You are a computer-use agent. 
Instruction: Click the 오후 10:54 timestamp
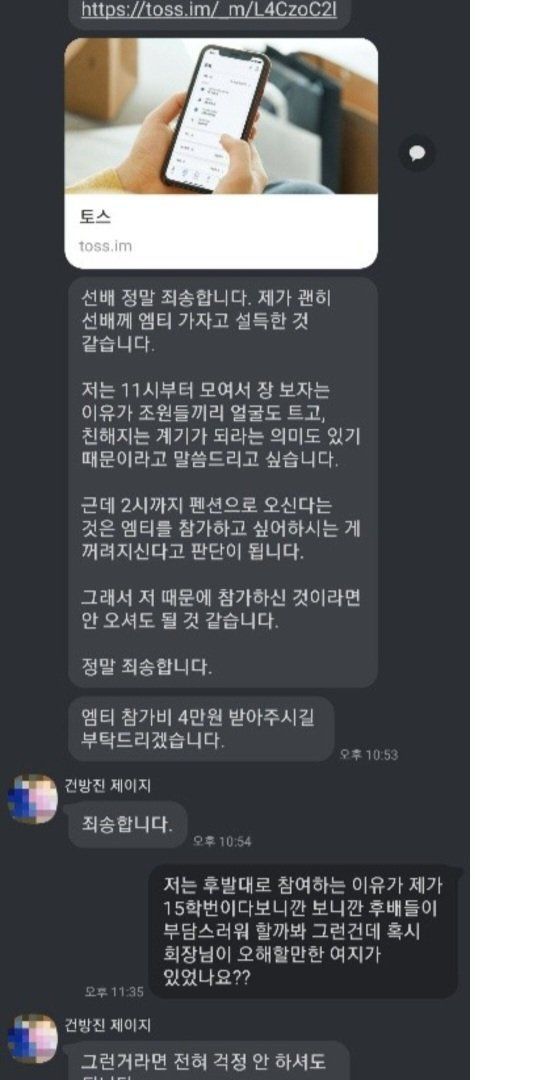[222, 841]
